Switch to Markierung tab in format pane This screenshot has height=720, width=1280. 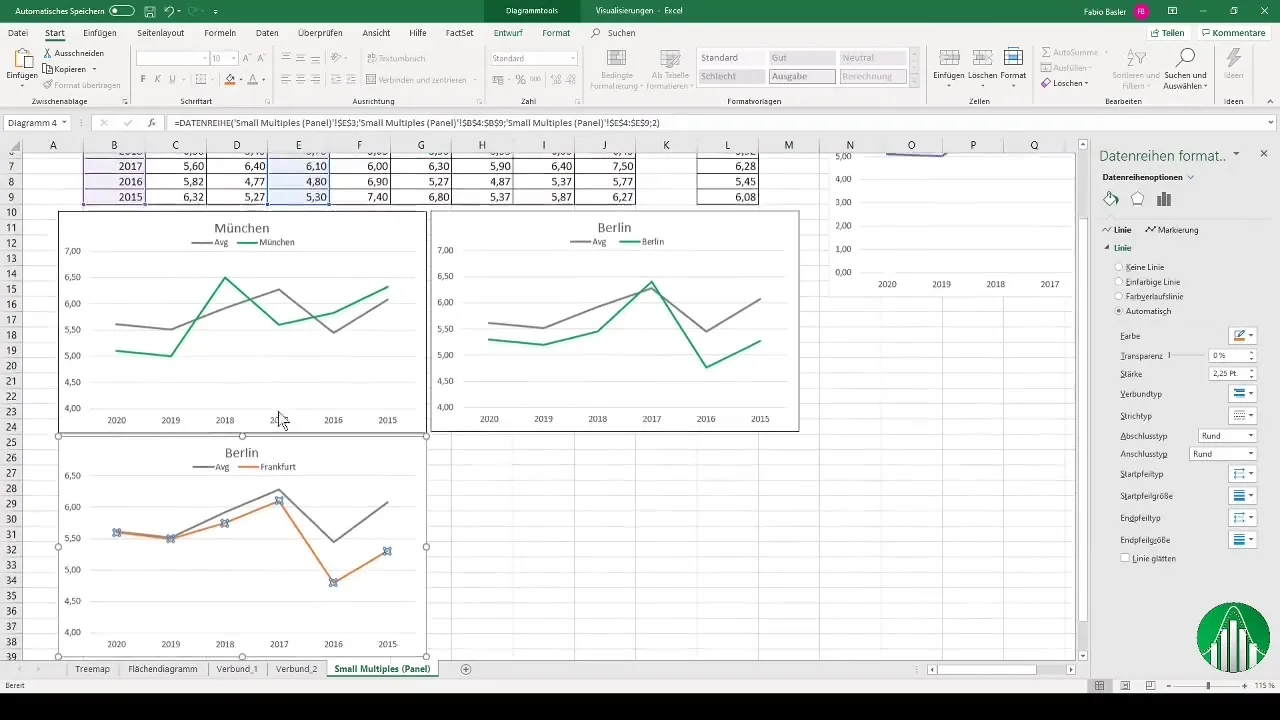click(x=1172, y=230)
